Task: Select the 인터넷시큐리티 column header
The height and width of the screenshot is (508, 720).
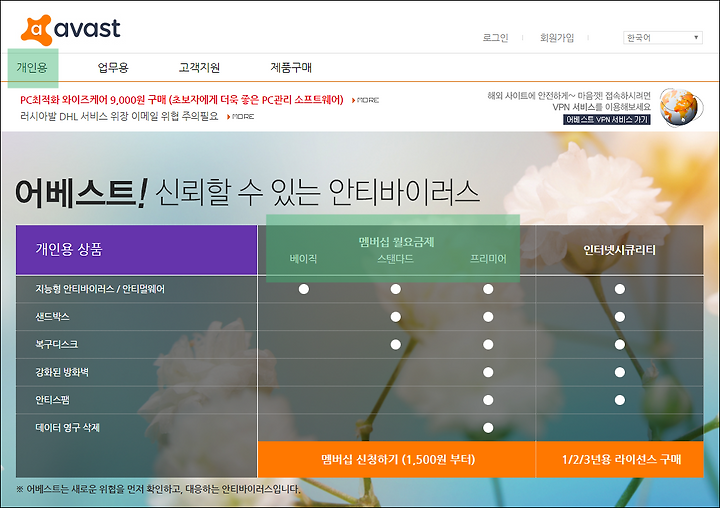Action: click(x=619, y=250)
